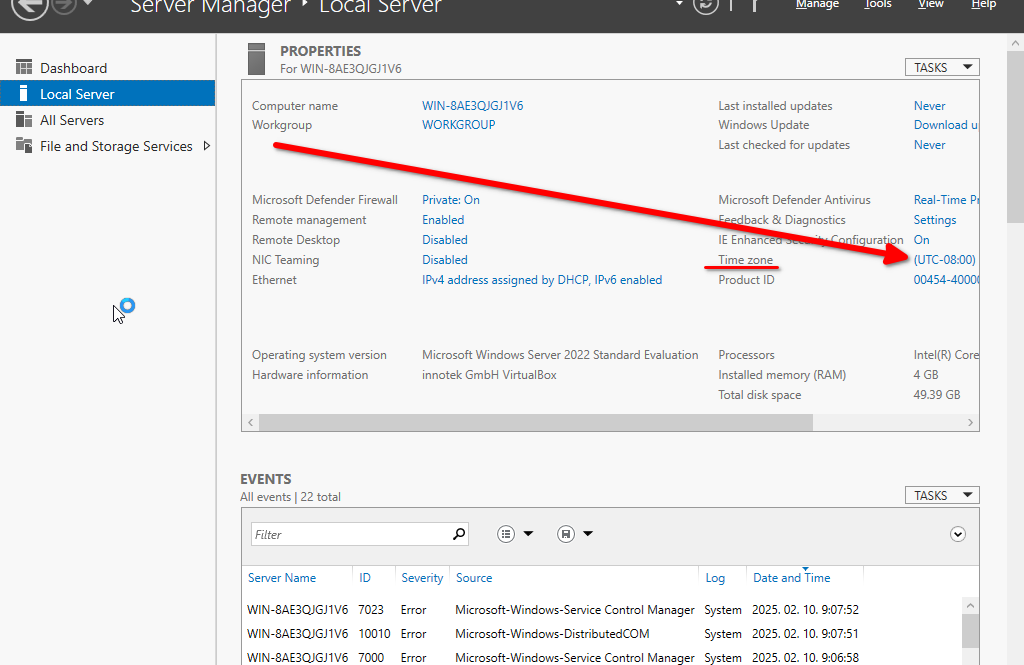Click the search magnifier in Filter box

459,534
